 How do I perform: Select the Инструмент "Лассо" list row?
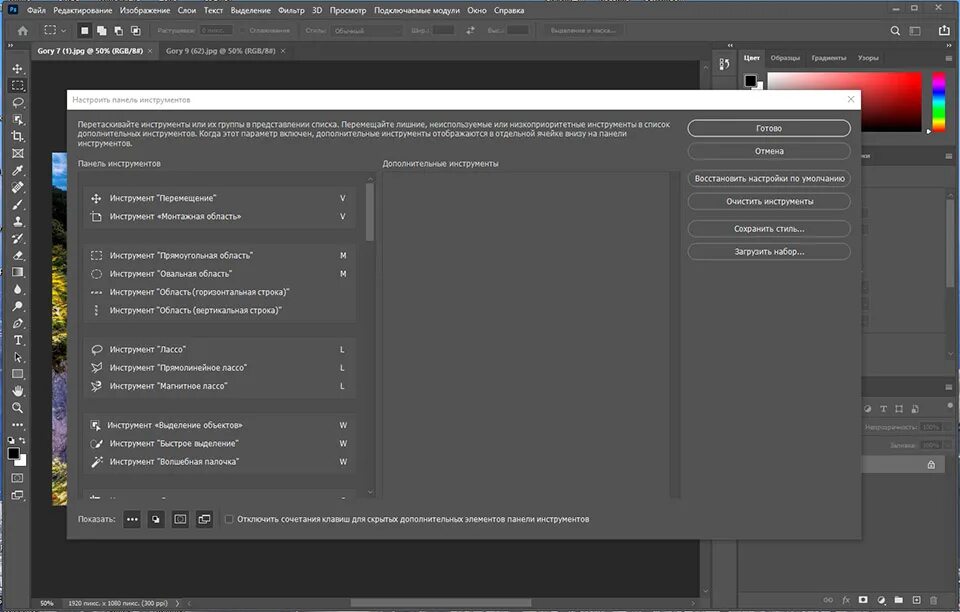pyautogui.click(x=220, y=349)
